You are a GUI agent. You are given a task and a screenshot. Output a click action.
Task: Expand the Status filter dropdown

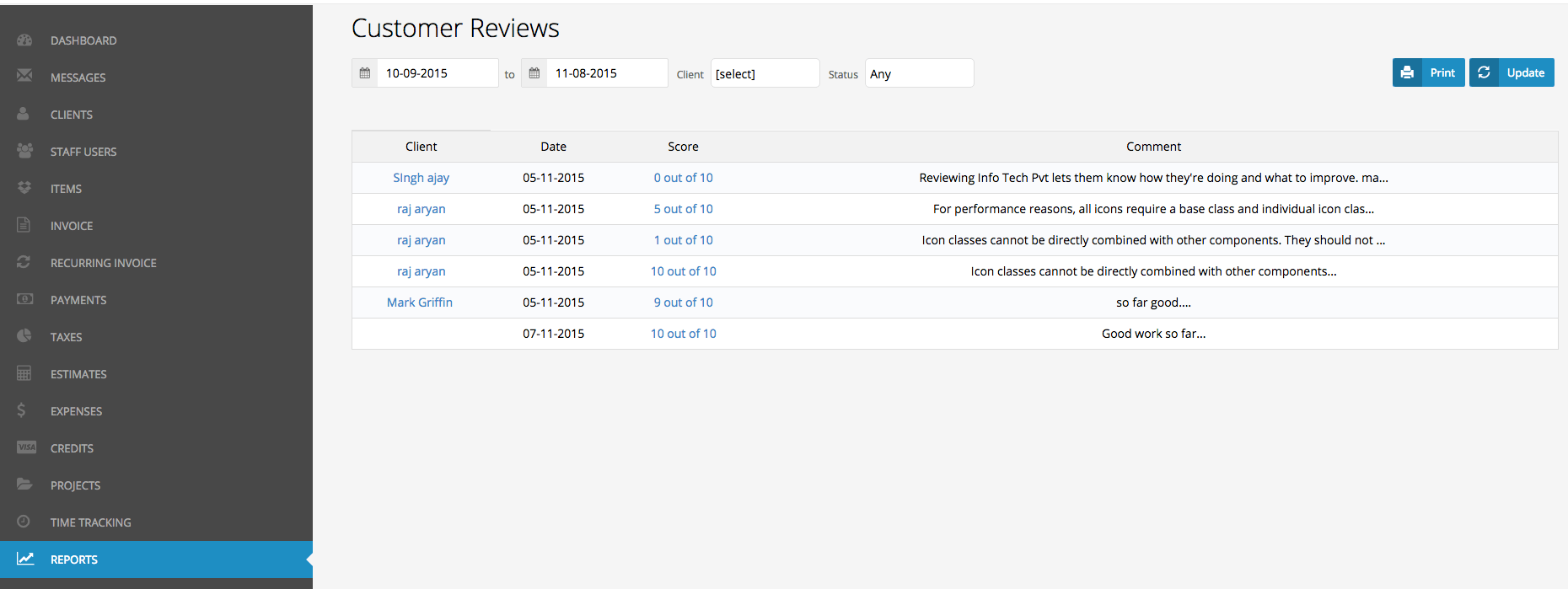click(x=919, y=73)
